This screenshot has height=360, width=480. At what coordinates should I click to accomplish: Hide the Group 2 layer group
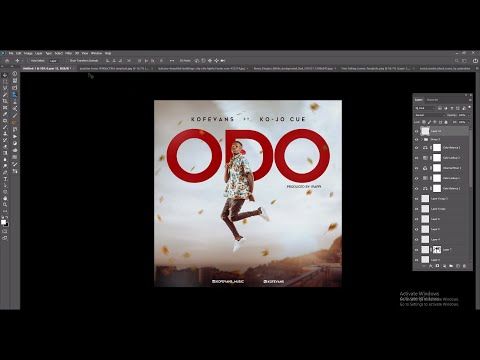coord(416,139)
